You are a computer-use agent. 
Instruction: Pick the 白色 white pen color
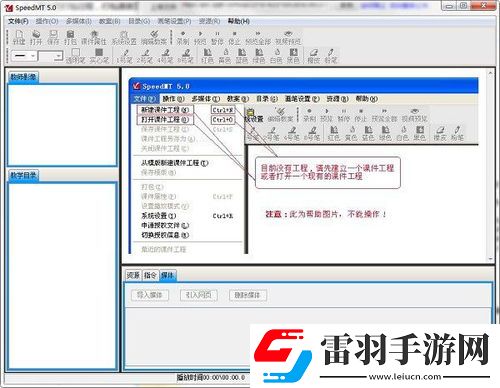276,56
